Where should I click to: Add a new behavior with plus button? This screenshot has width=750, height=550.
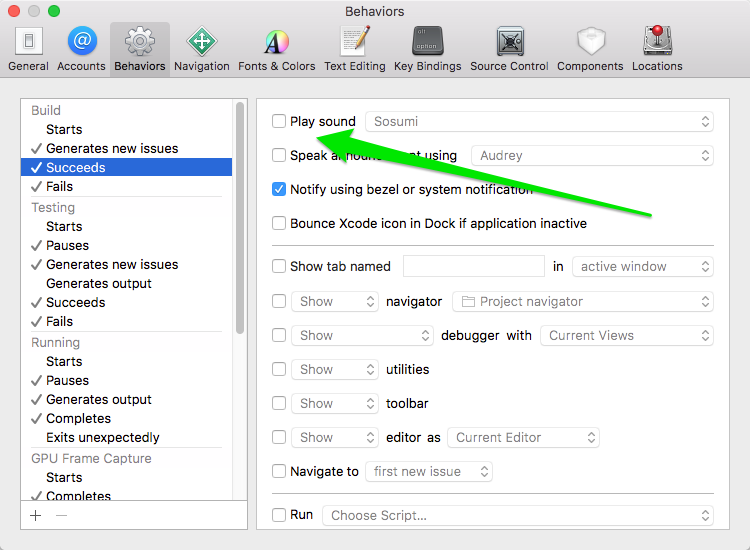coord(36,516)
